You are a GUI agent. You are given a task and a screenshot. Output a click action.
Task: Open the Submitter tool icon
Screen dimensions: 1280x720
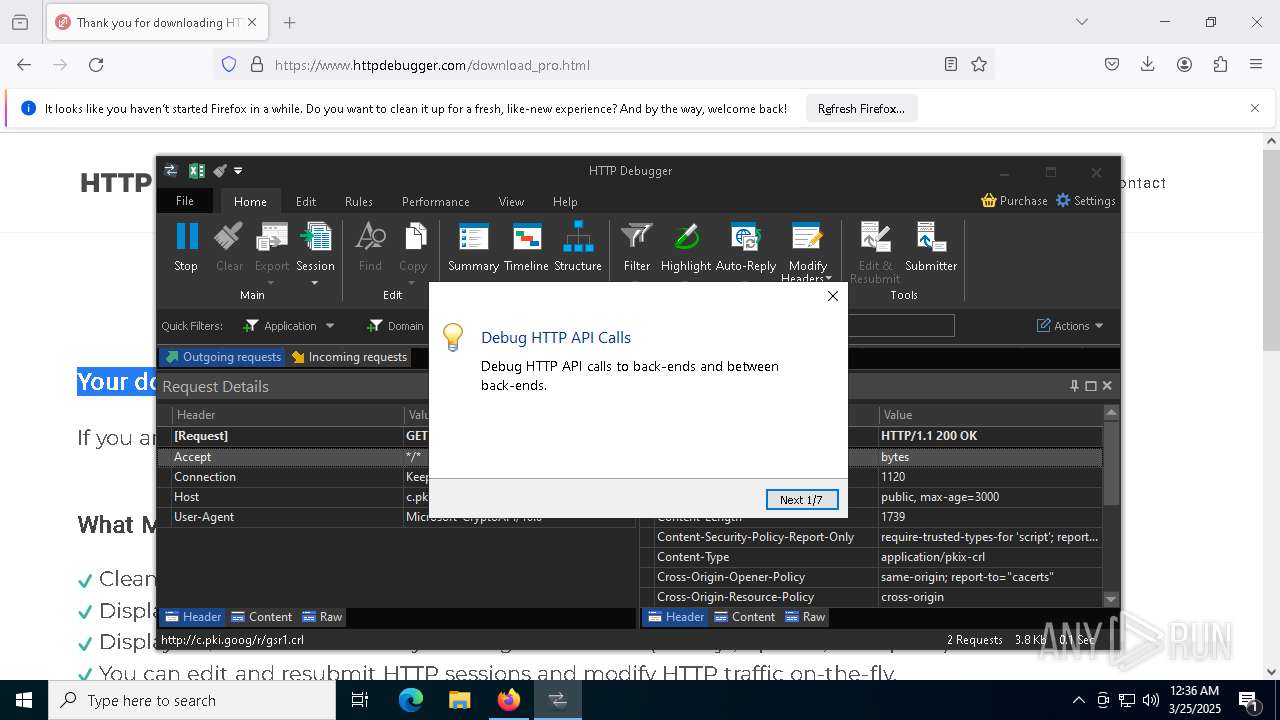(931, 237)
